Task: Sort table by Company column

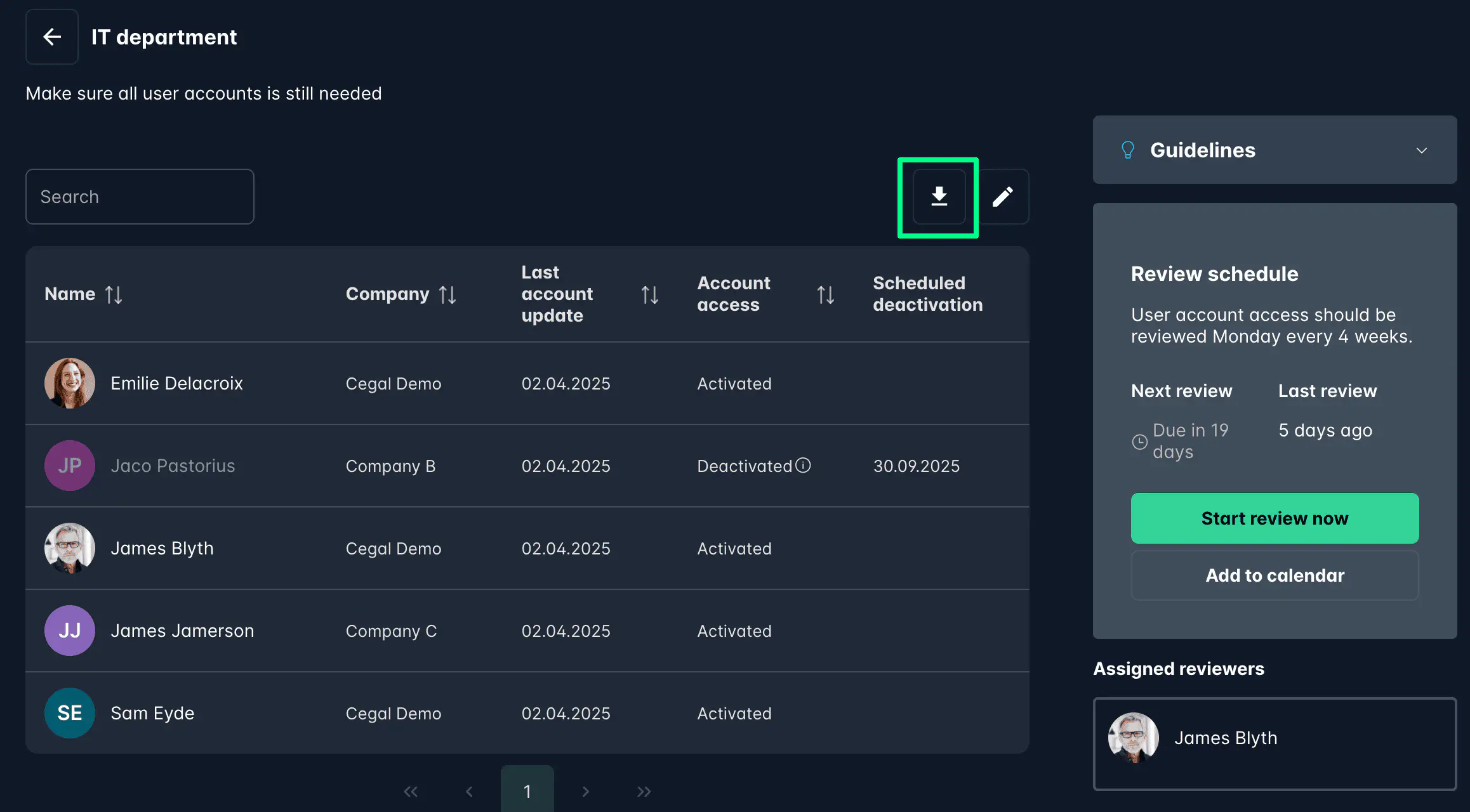Action: click(x=447, y=294)
